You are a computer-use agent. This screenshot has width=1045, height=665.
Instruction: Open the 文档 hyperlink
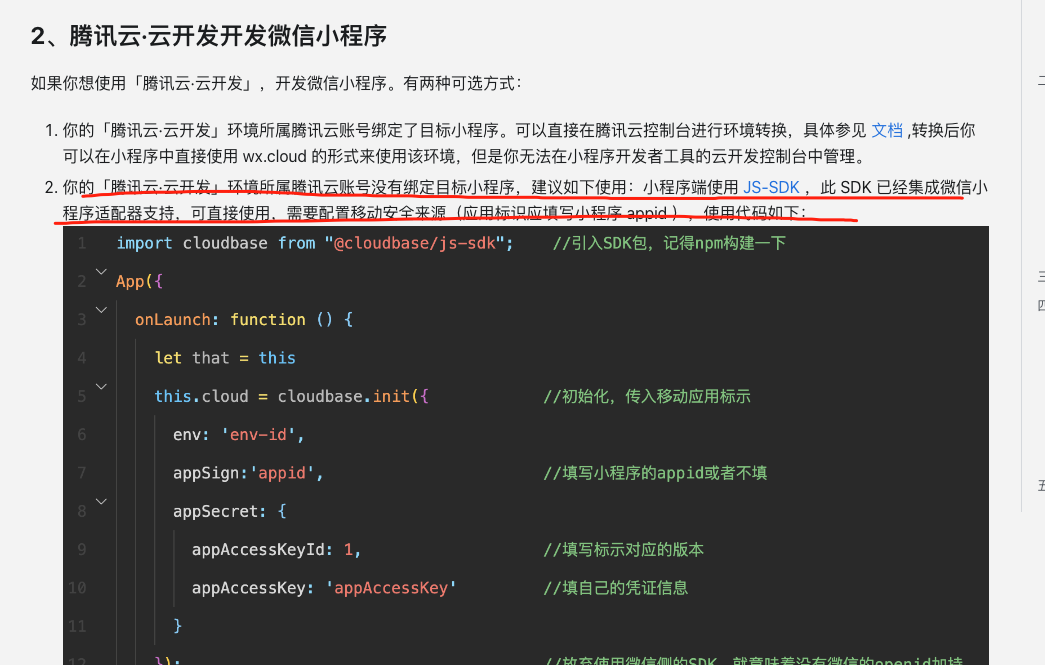887,131
